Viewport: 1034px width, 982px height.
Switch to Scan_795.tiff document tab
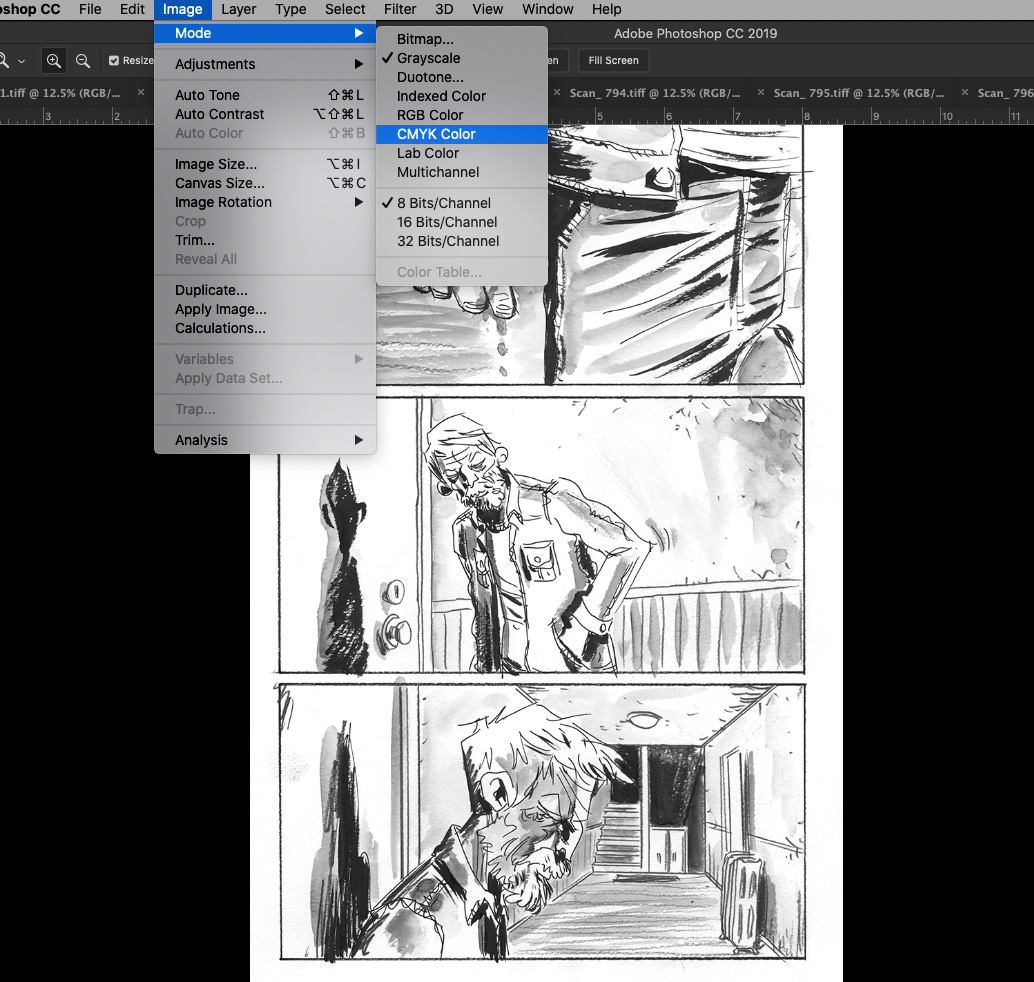coord(859,93)
